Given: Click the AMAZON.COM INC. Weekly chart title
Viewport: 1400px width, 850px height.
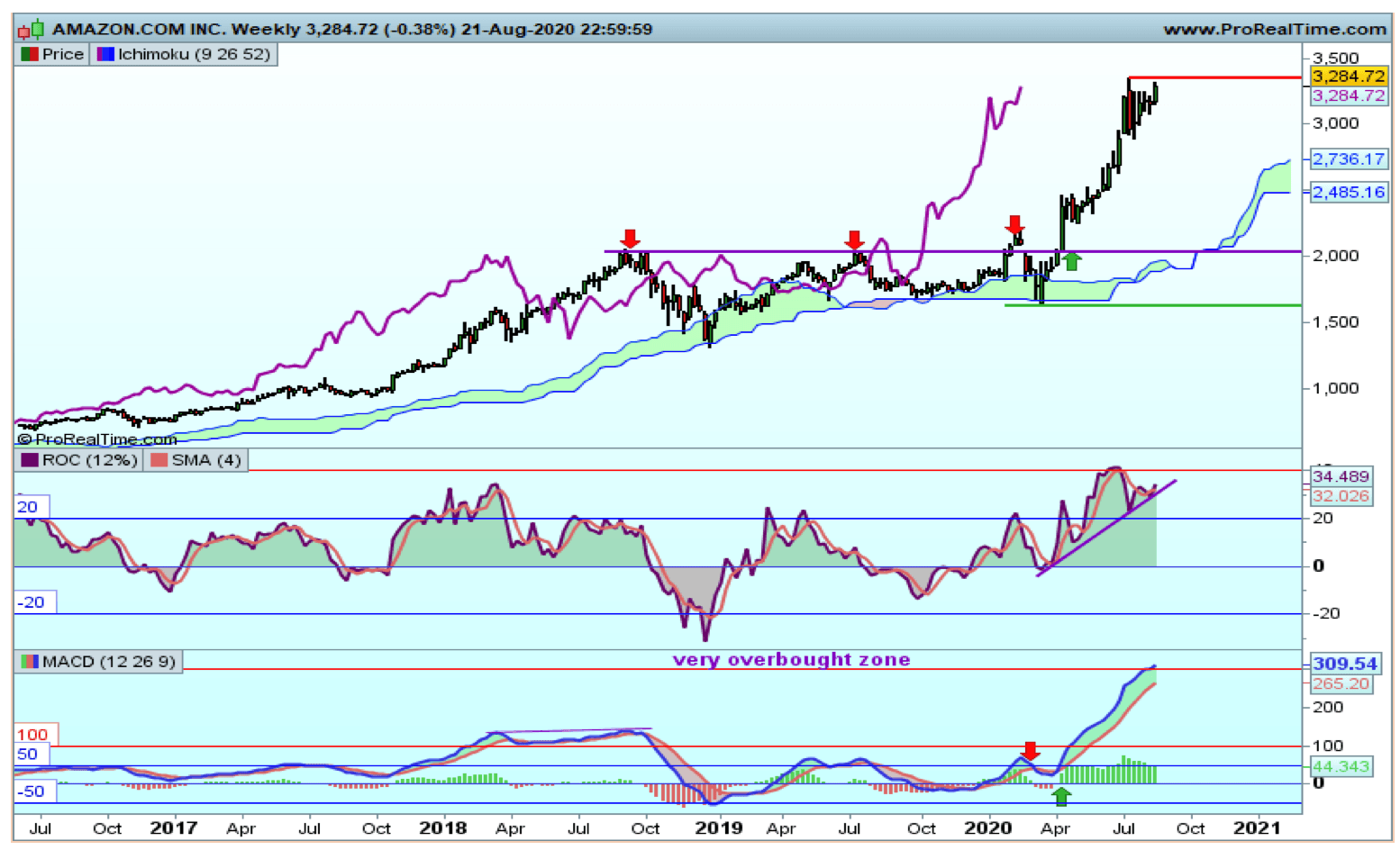Looking at the screenshot, I should coord(177,29).
